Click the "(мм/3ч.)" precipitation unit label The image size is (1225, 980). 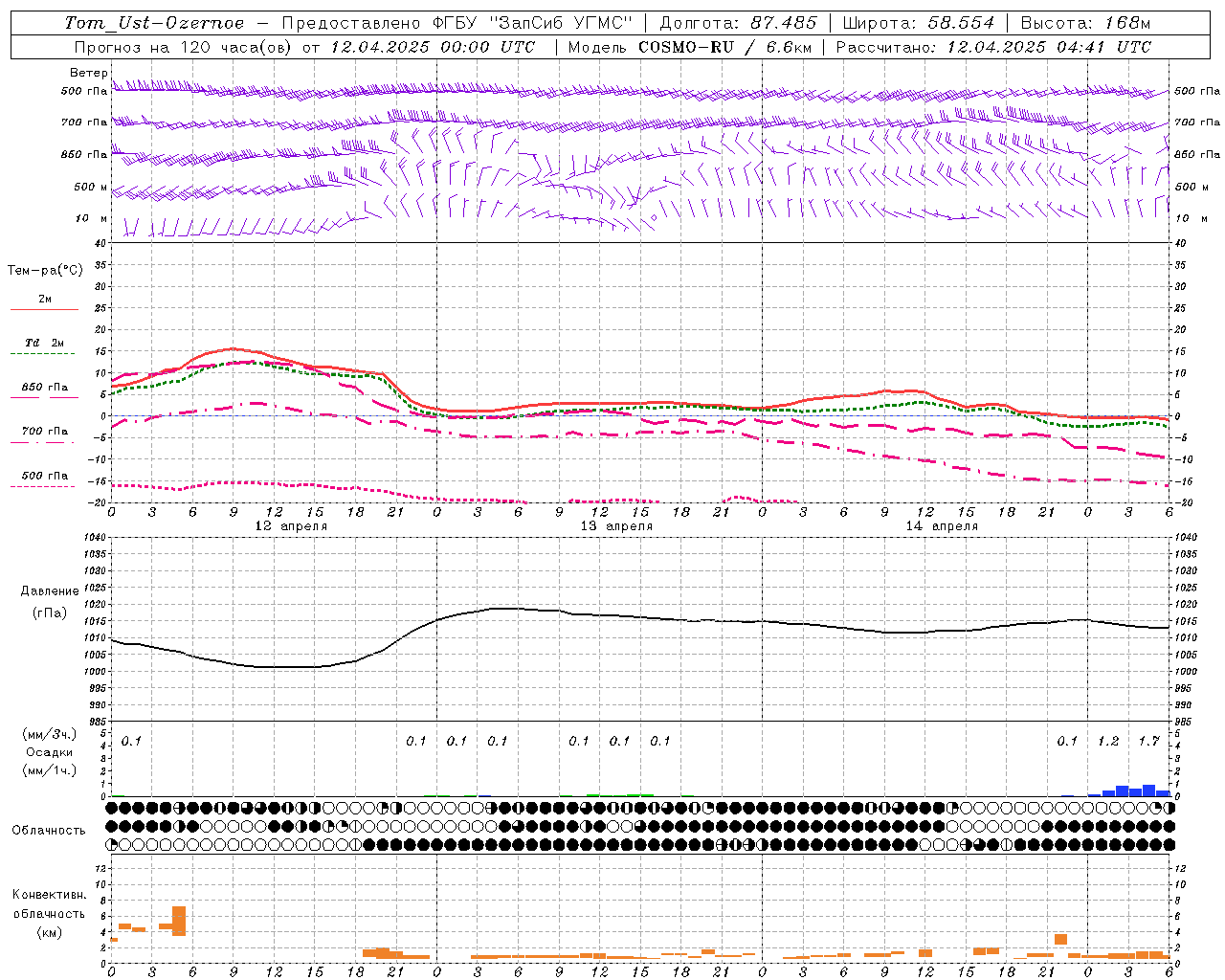click(x=50, y=734)
